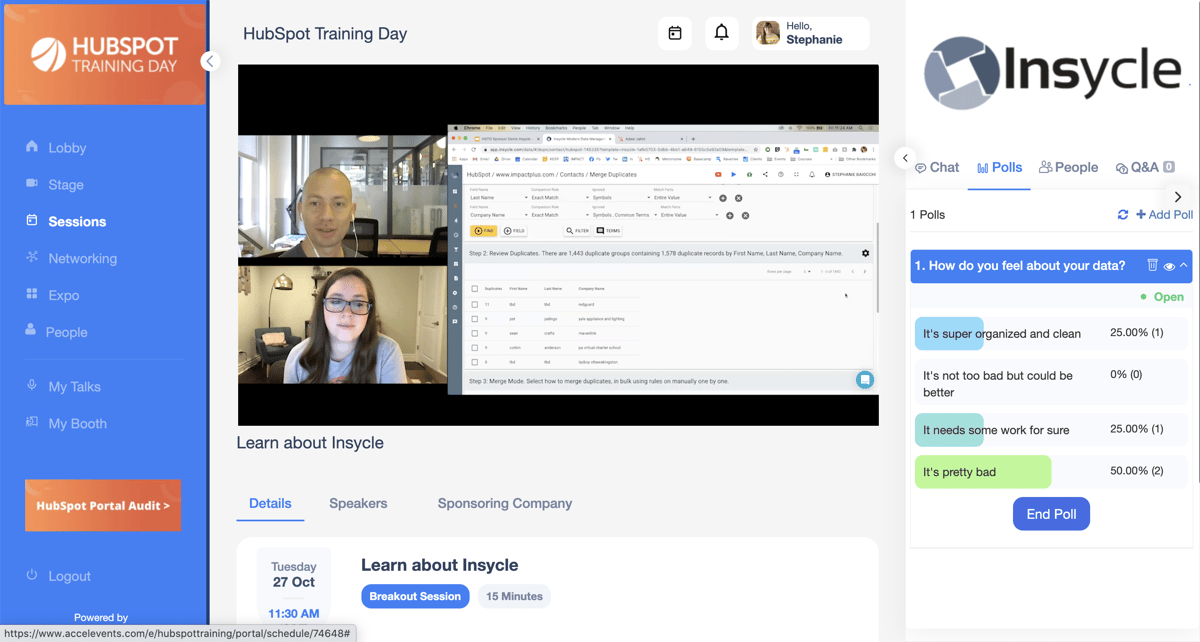Viewport: 1200px width, 642px height.
Task: Remove Company Name rule with X icon
Action: 745,215
